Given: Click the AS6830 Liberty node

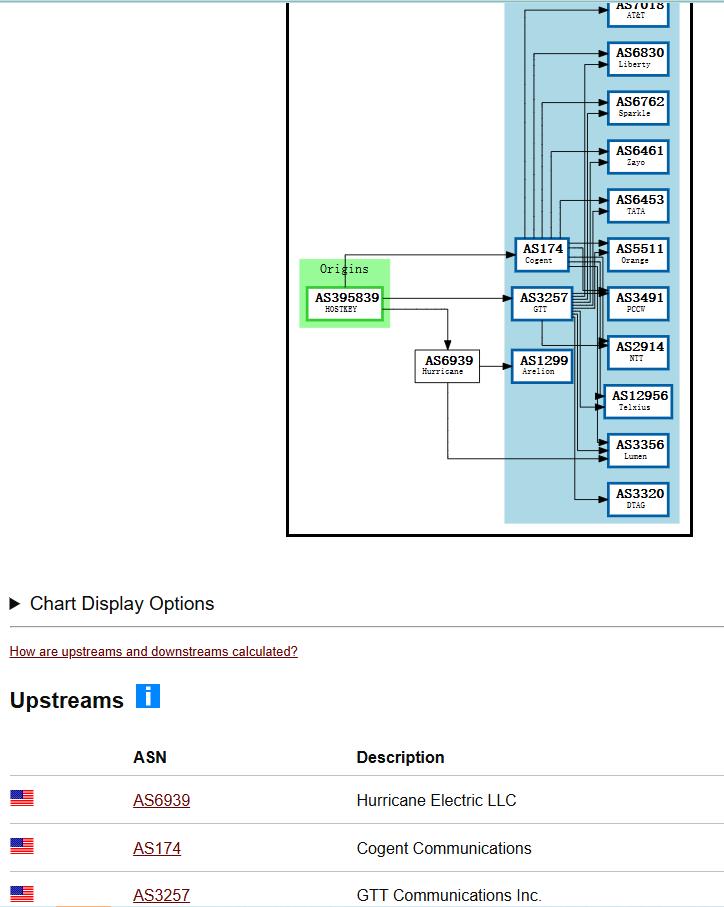Looking at the screenshot, I should [x=638, y=59].
